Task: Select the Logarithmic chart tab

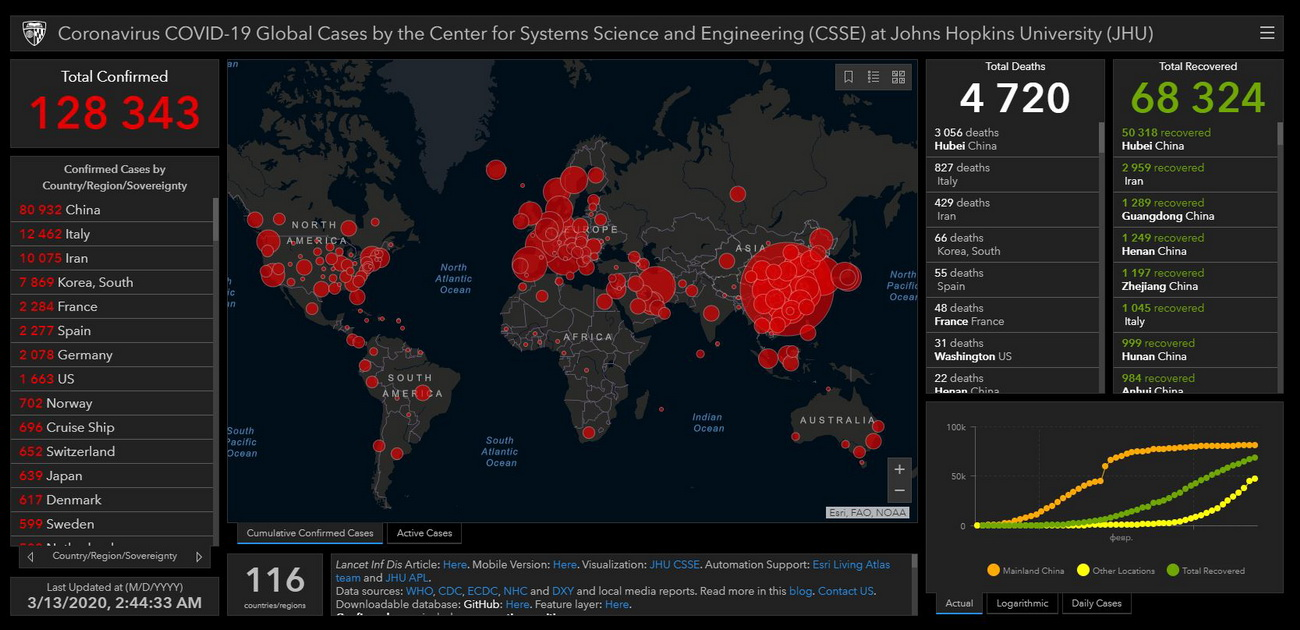Action: tap(1023, 603)
